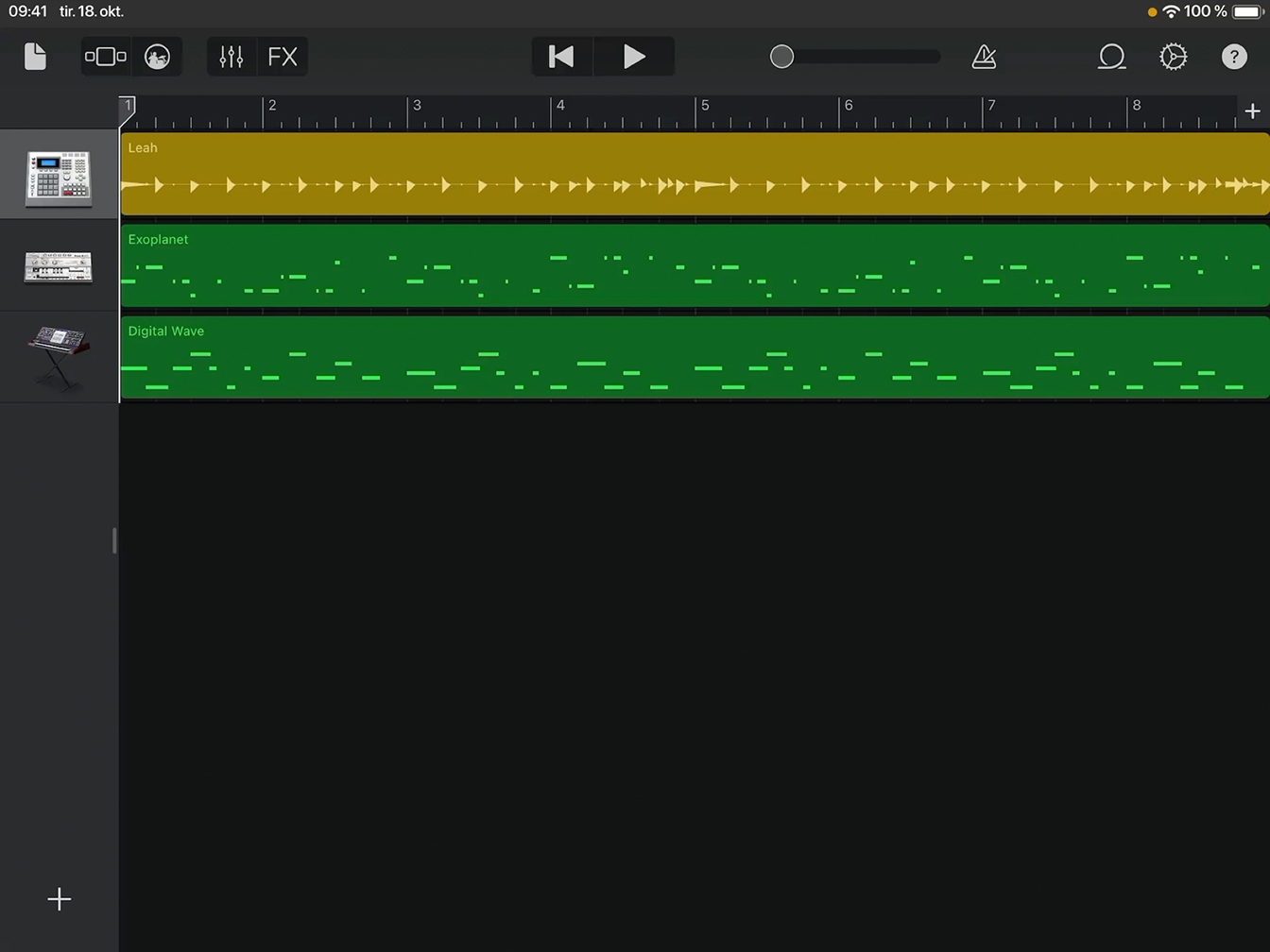Open the FX effects panel
This screenshot has height=952, width=1270.
(283, 57)
